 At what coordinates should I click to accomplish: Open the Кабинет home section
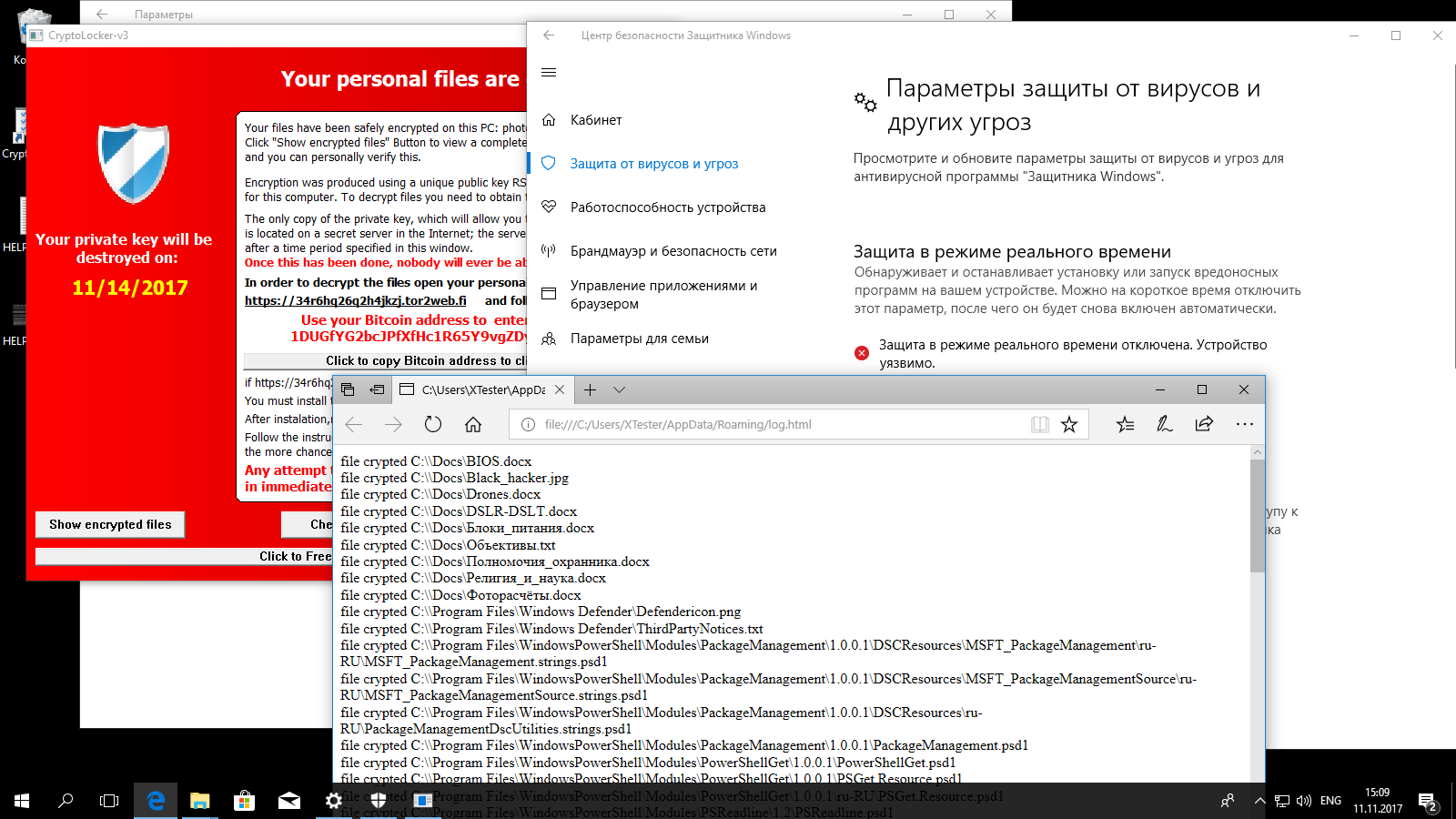tap(596, 120)
